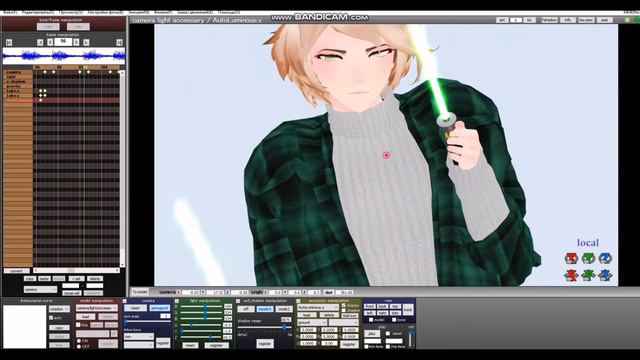The width and height of the screenshot is (640, 360).
Task: Click play button in play panel
Action: pos(372,333)
